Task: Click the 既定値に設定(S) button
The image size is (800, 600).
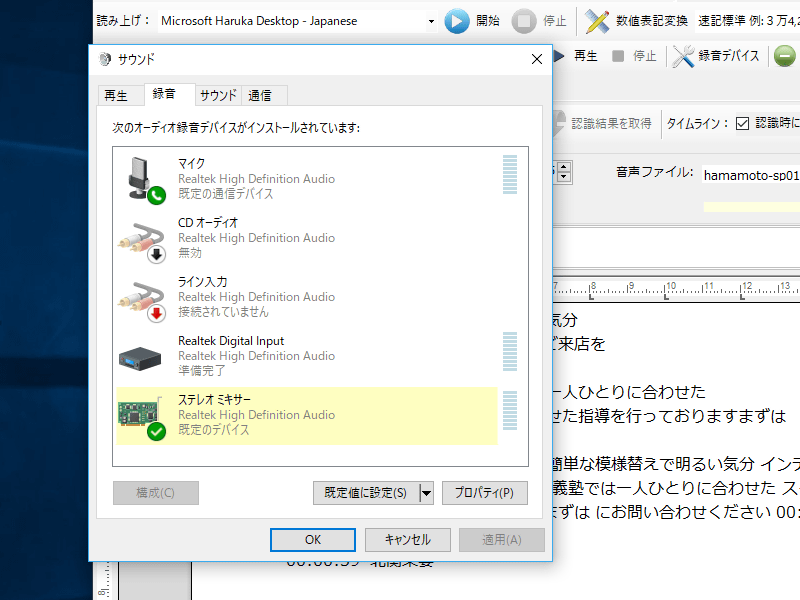Action: coord(366,493)
